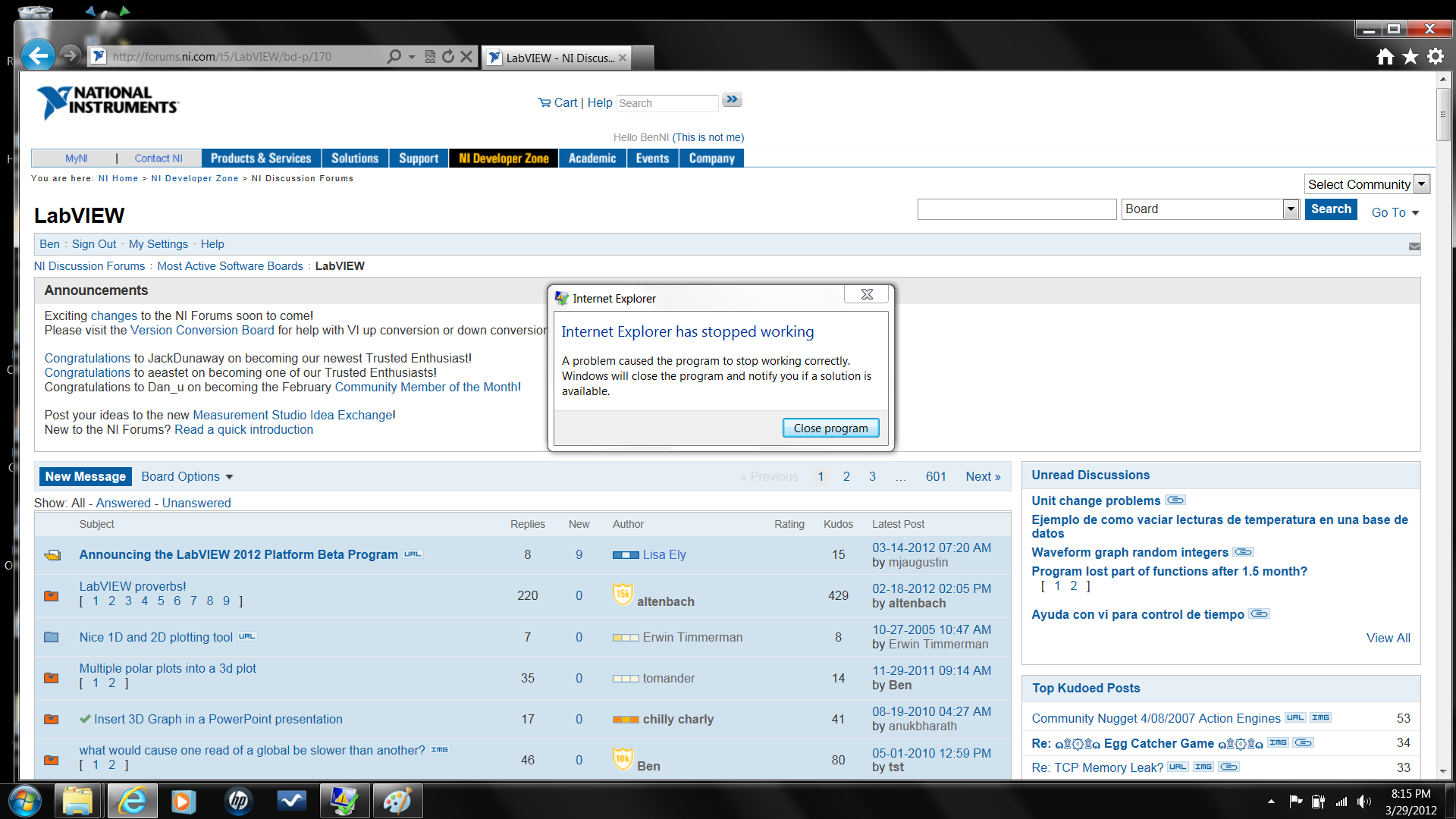
Task: Click the This is not me link
Action: (708, 137)
